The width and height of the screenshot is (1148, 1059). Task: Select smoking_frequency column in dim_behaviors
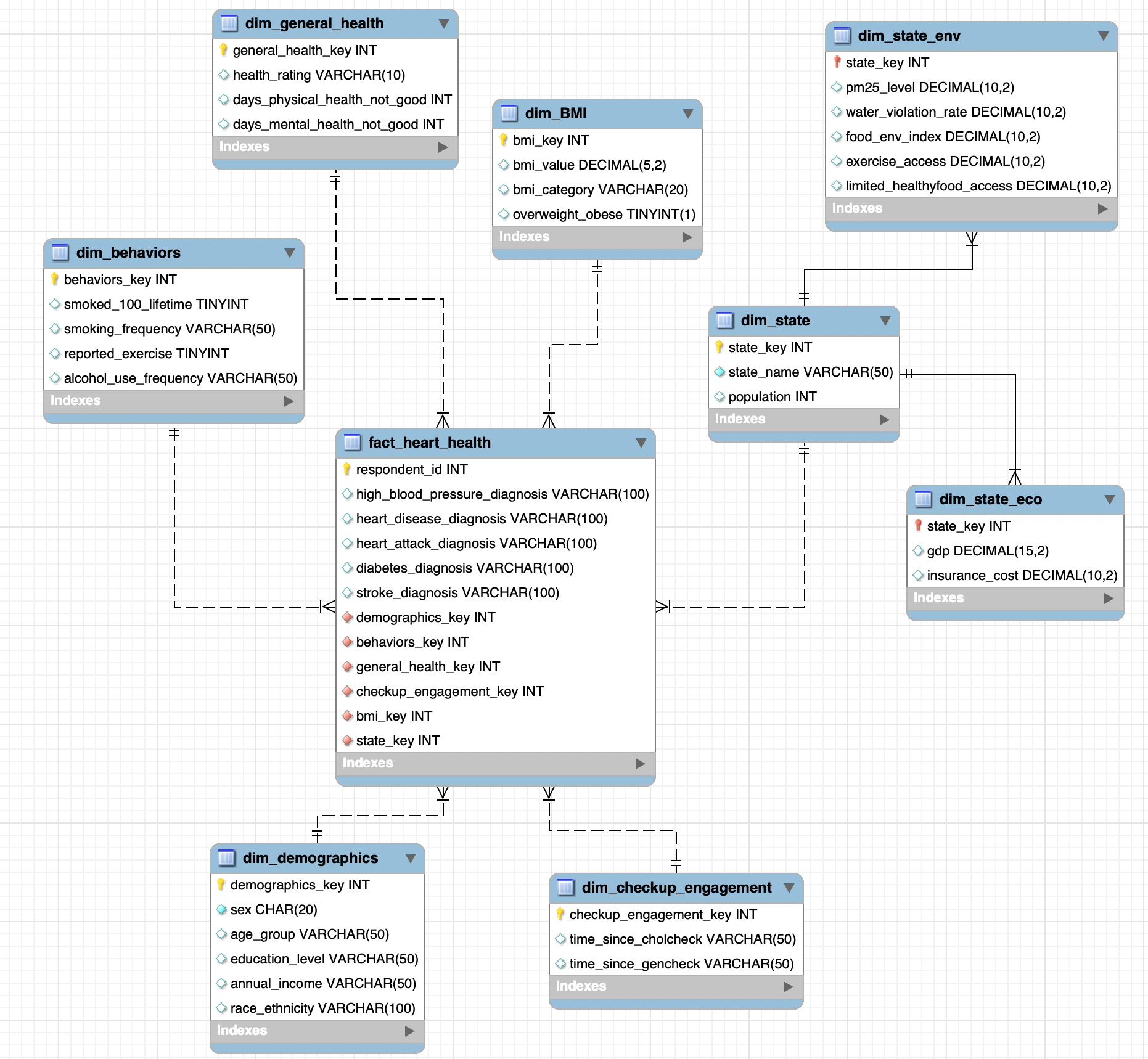click(x=169, y=329)
